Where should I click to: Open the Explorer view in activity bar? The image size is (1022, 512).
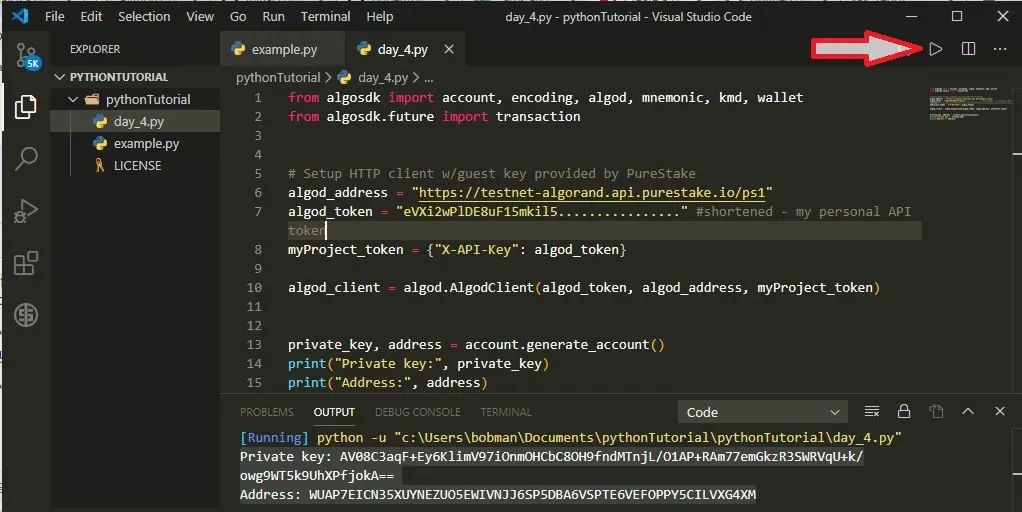[25, 107]
